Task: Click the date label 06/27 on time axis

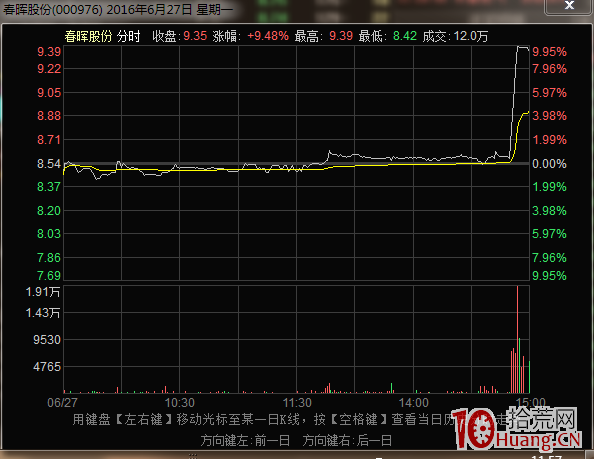Action: tap(62, 403)
